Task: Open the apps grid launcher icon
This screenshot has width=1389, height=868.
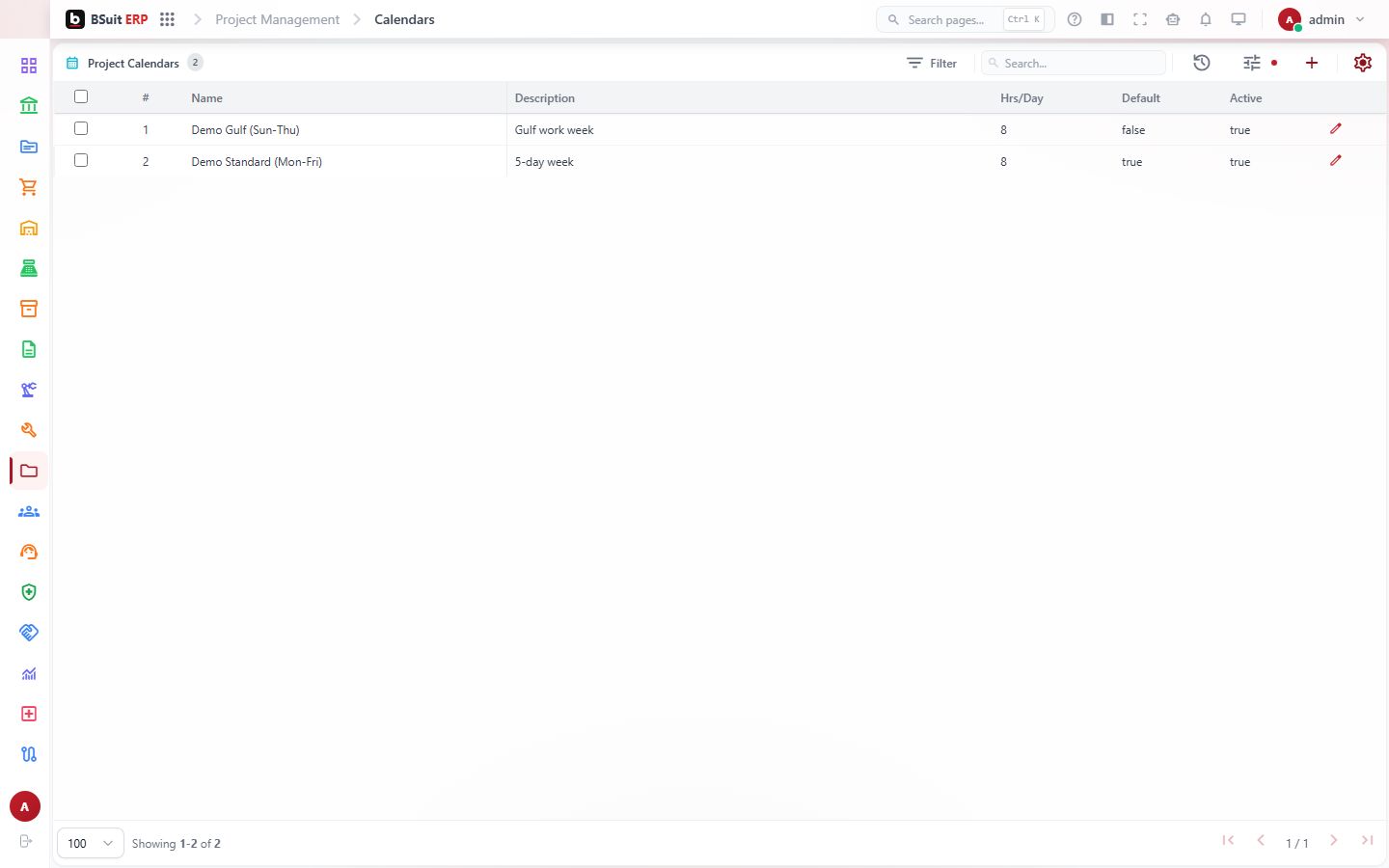Action: point(167,19)
